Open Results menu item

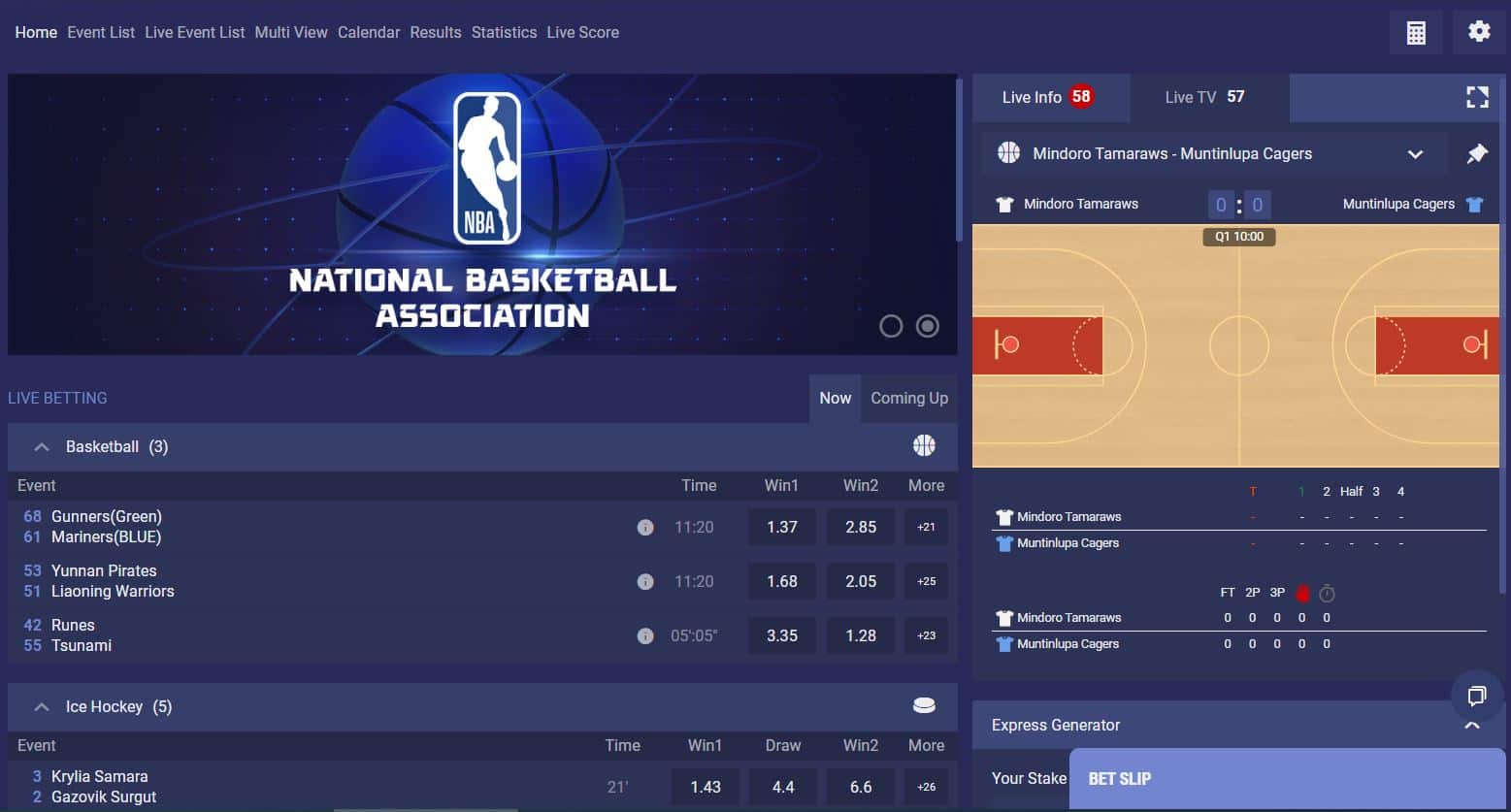coord(436,32)
